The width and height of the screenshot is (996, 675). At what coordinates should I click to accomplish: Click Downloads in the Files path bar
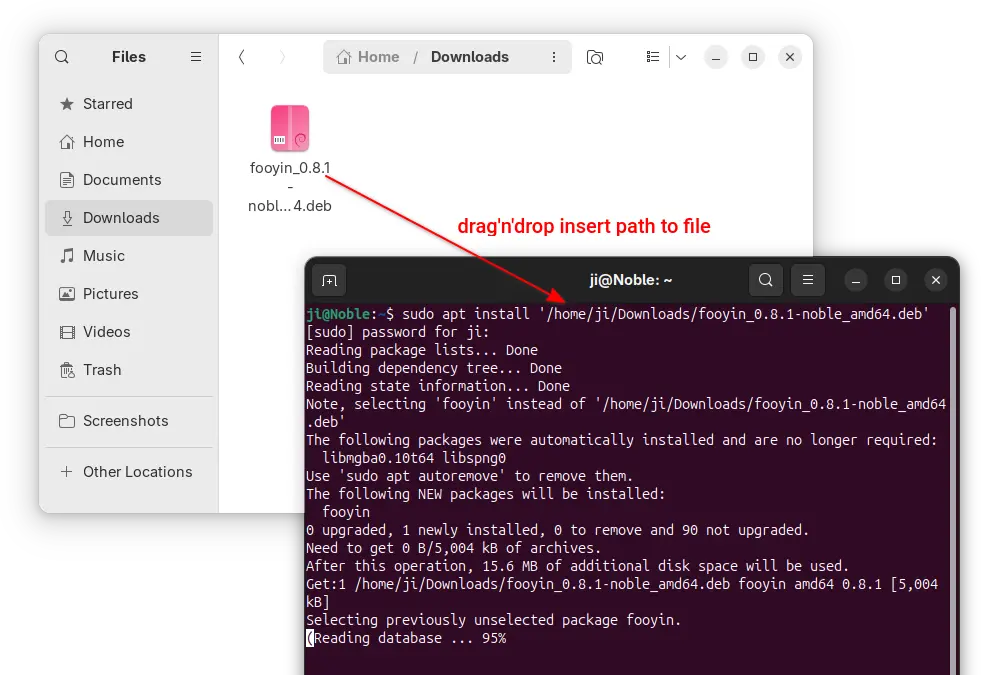pyautogui.click(x=470, y=57)
